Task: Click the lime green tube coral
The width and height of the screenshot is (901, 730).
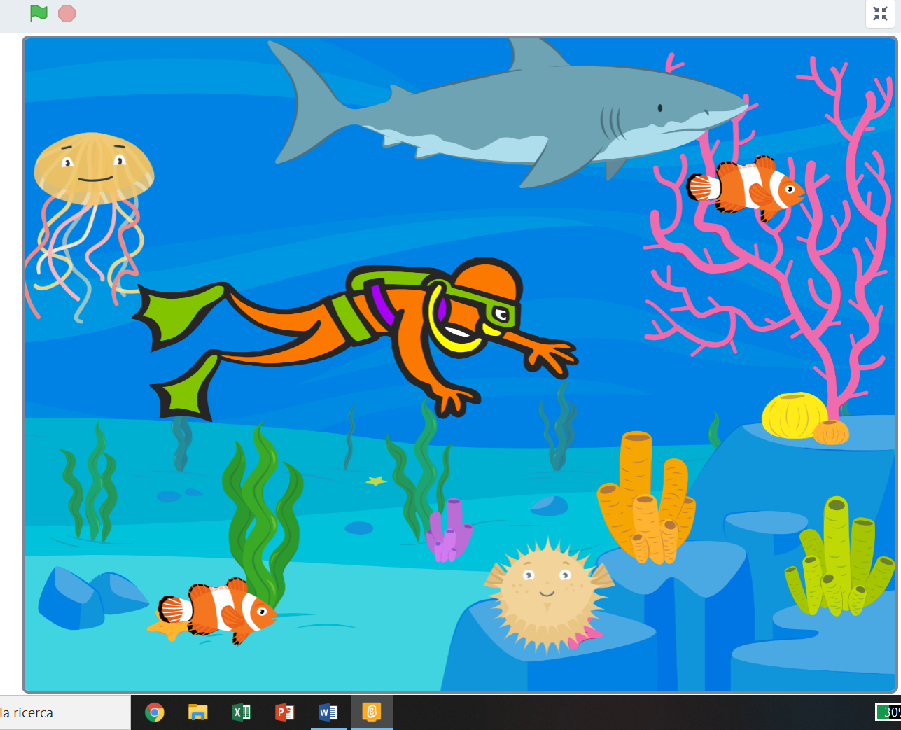Action: (x=840, y=558)
